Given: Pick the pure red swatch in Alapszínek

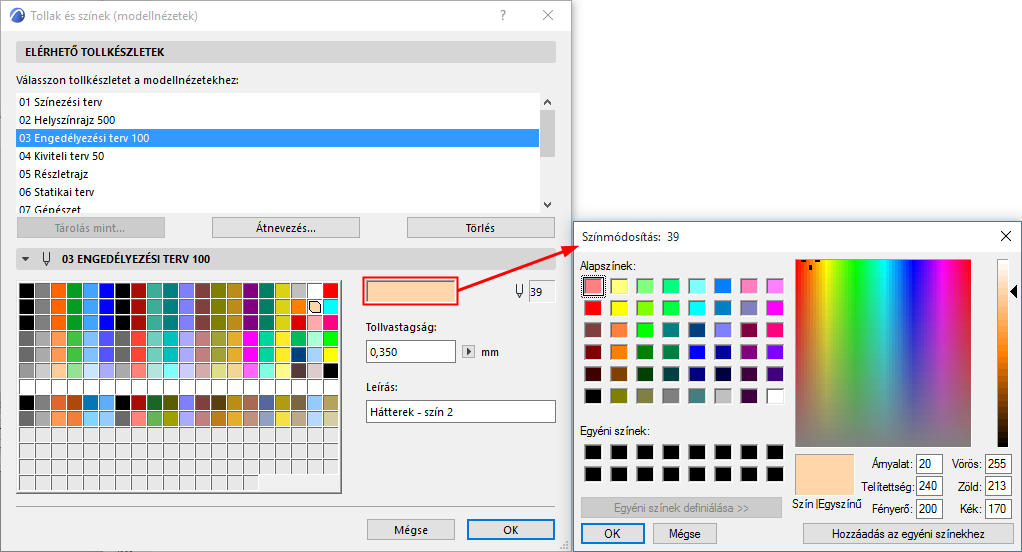Looking at the screenshot, I should tap(593, 308).
